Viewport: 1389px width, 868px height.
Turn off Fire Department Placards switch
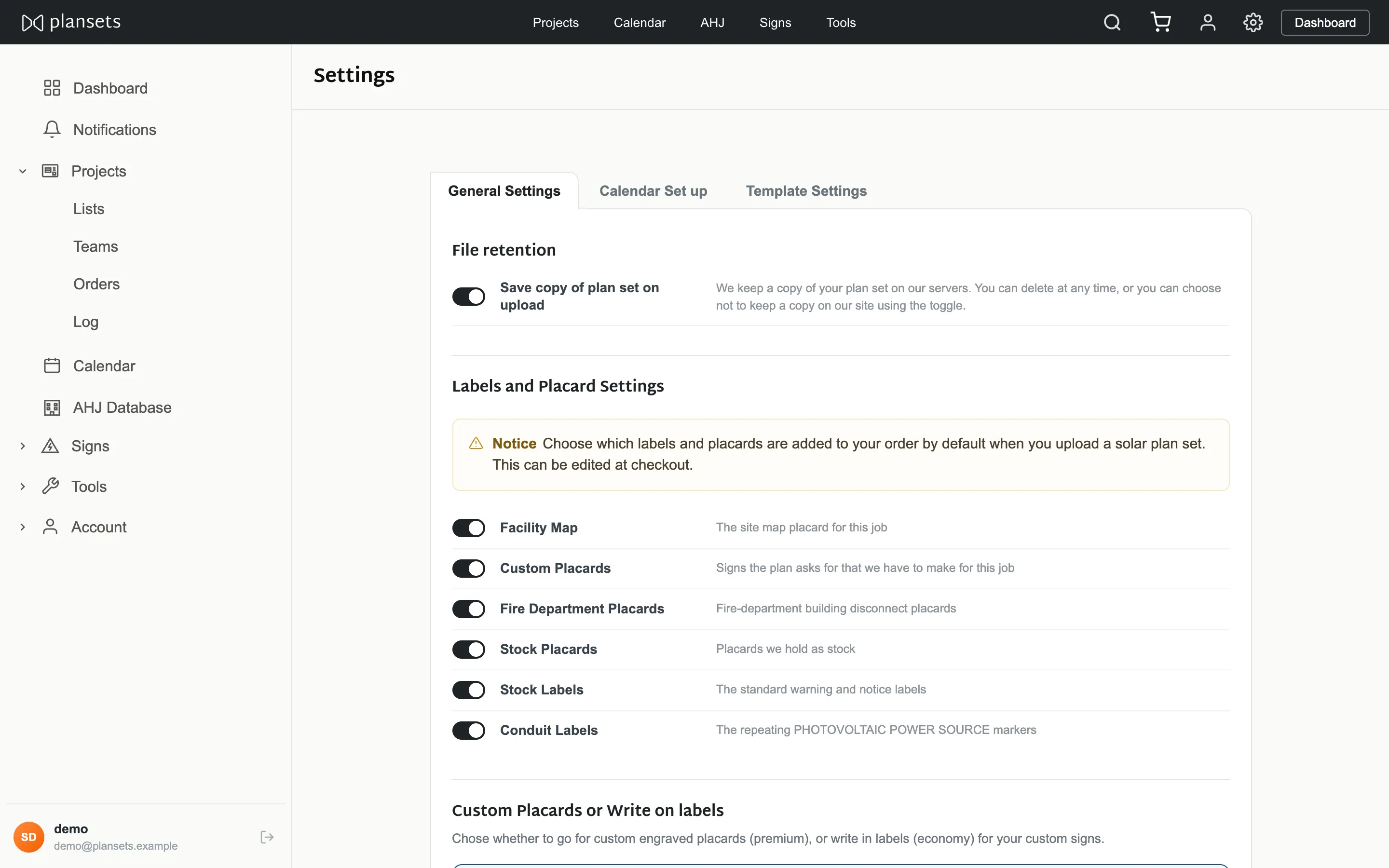pyautogui.click(x=468, y=609)
